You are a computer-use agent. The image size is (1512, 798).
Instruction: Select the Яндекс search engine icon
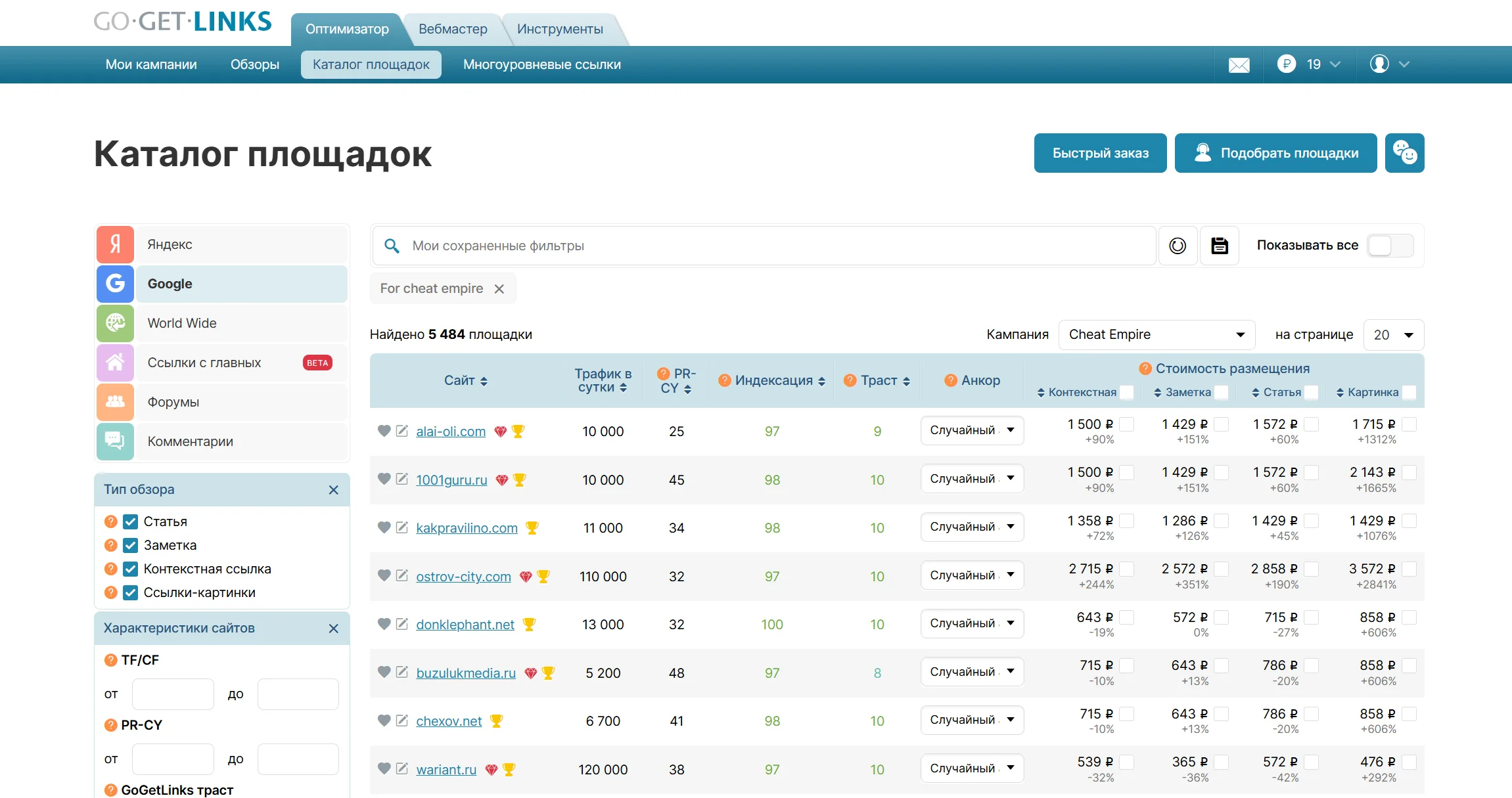click(116, 244)
